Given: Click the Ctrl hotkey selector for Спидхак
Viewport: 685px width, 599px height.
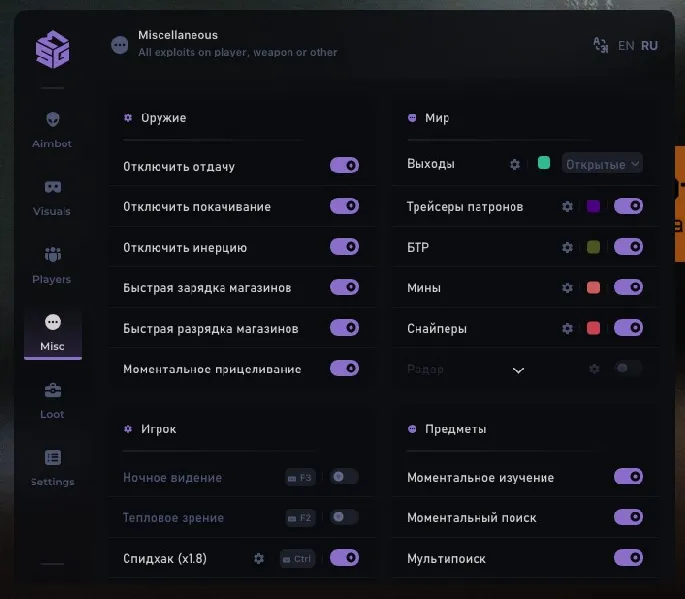Looking at the screenshot, I should point(298,558).
